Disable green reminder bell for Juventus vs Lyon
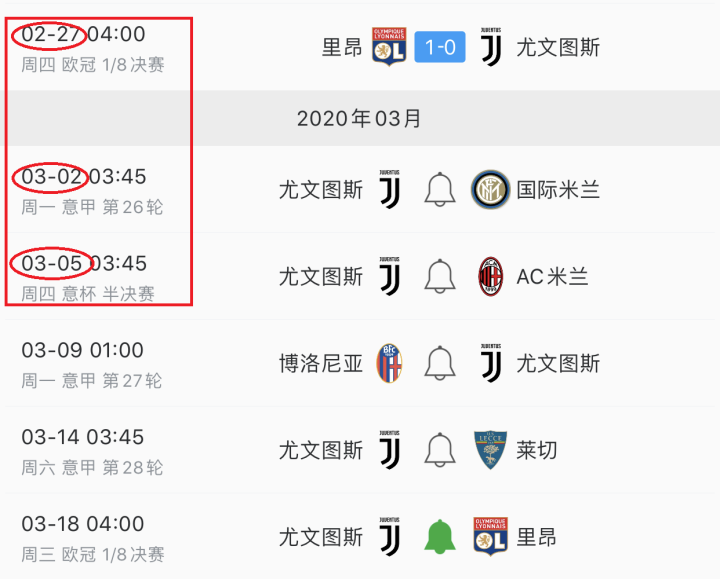The image size is (720, 579). pos(440,538)
